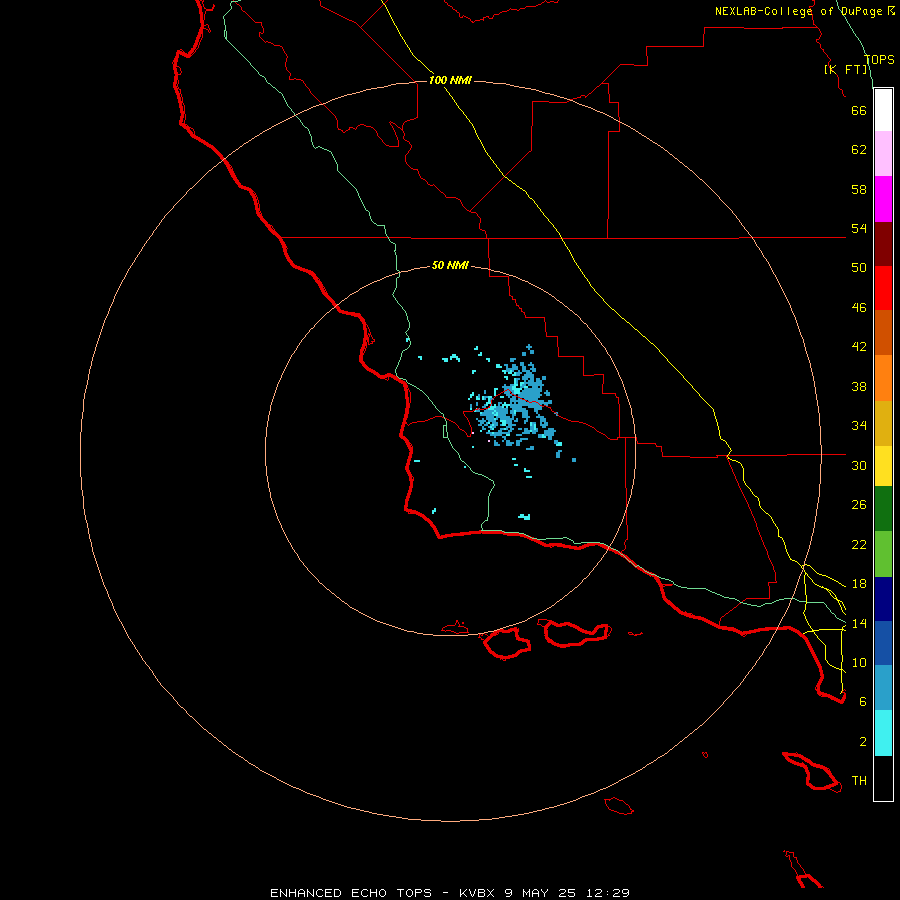This screenshot has height=900, width=900.
Task: Click the legend value 10
Action: pyautogui.click(x=859, y=662)
